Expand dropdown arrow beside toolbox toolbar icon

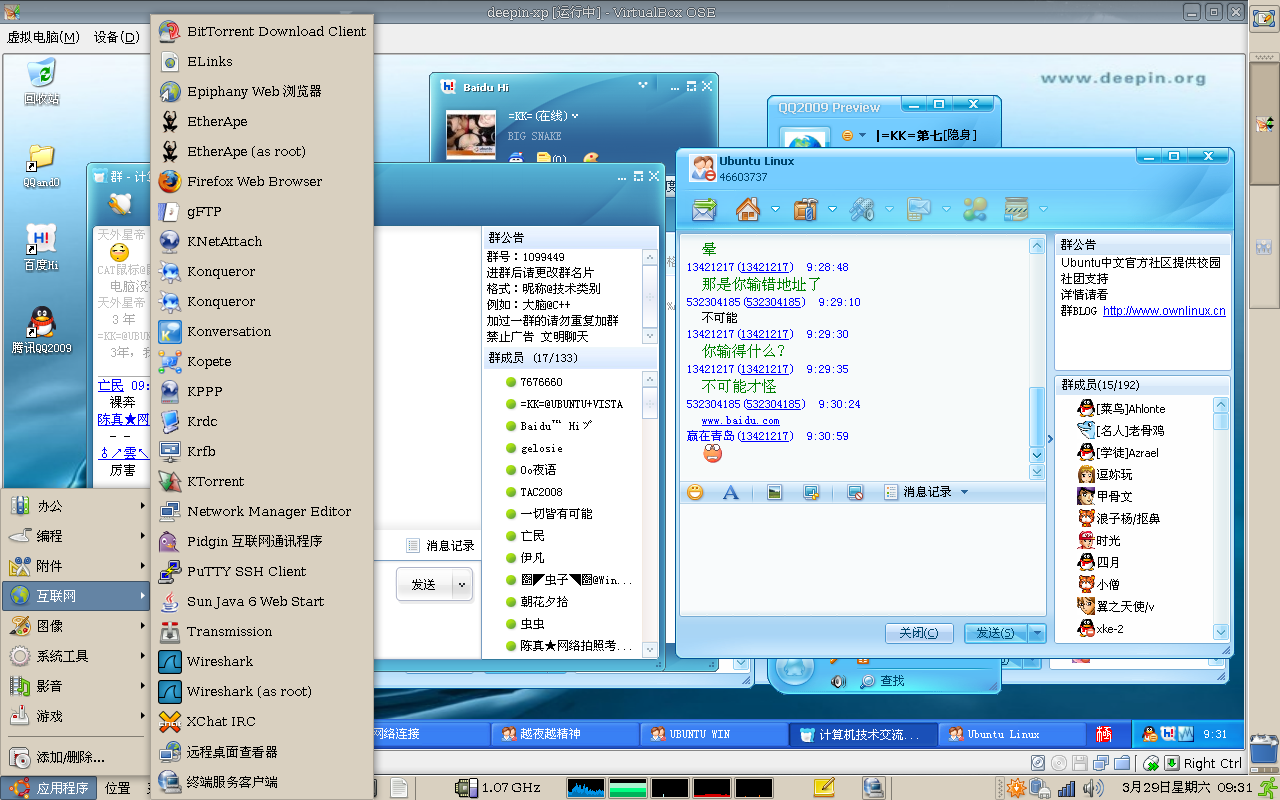click(x=832, y=209)
